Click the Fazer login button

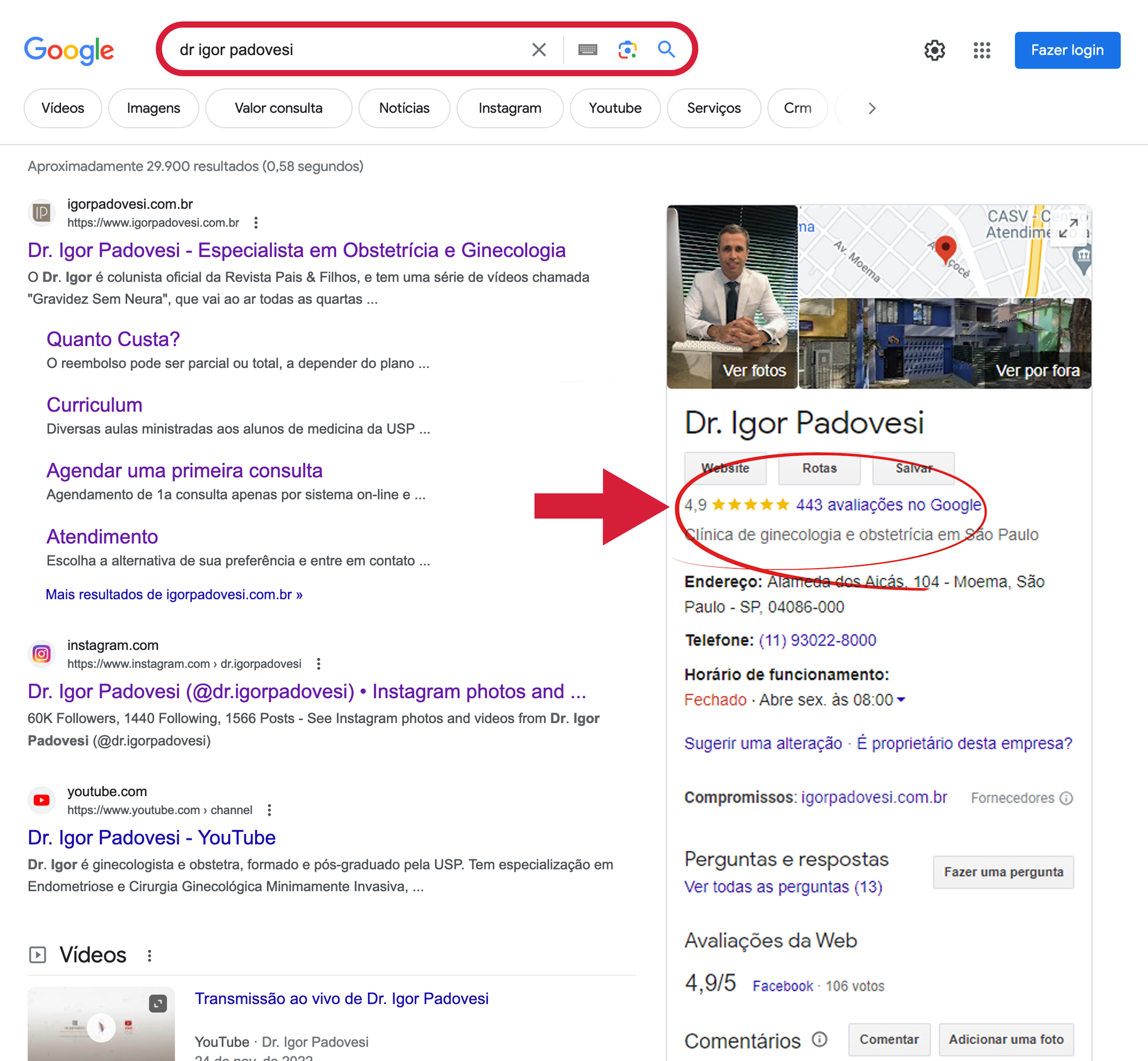tap(1067, 50)
